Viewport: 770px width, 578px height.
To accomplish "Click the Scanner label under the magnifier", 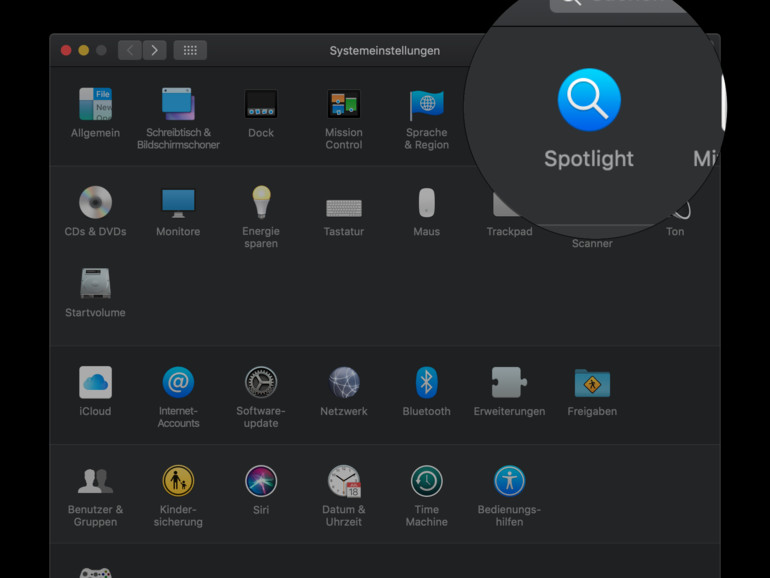I will pyautogui.click(x=592, y=243).
